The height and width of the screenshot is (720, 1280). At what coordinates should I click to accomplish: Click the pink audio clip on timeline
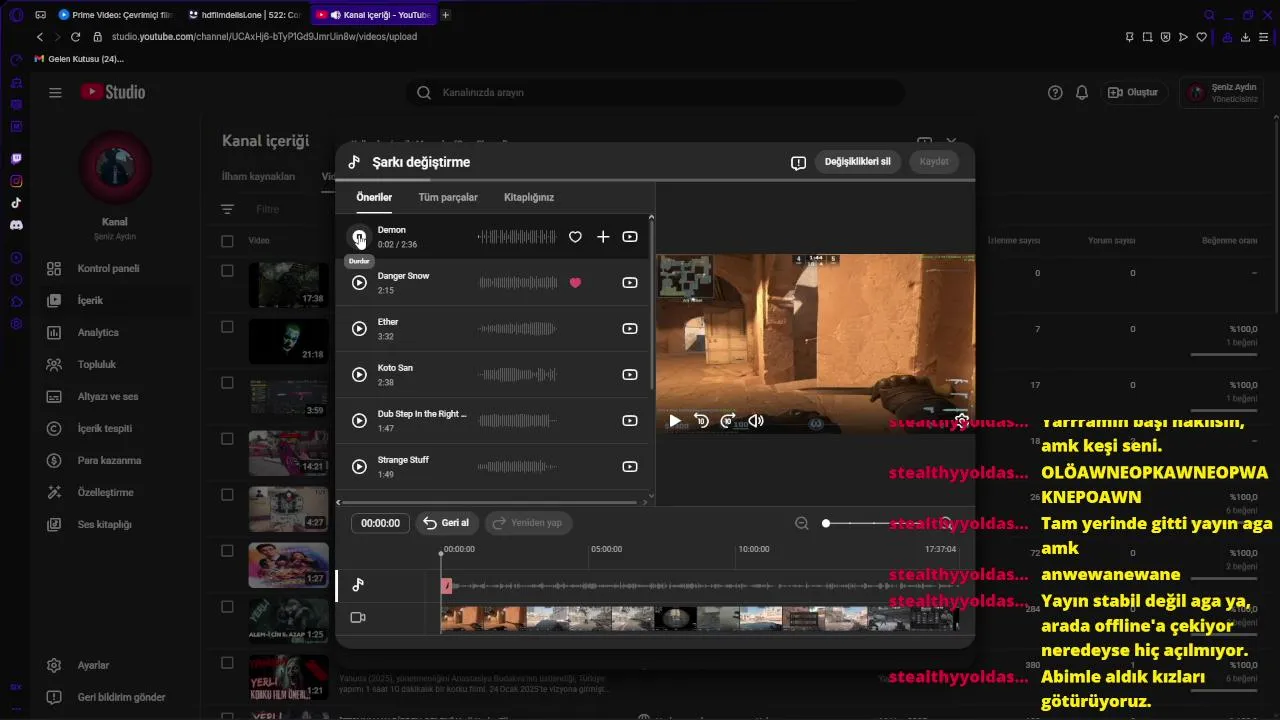tap(447, 586)
